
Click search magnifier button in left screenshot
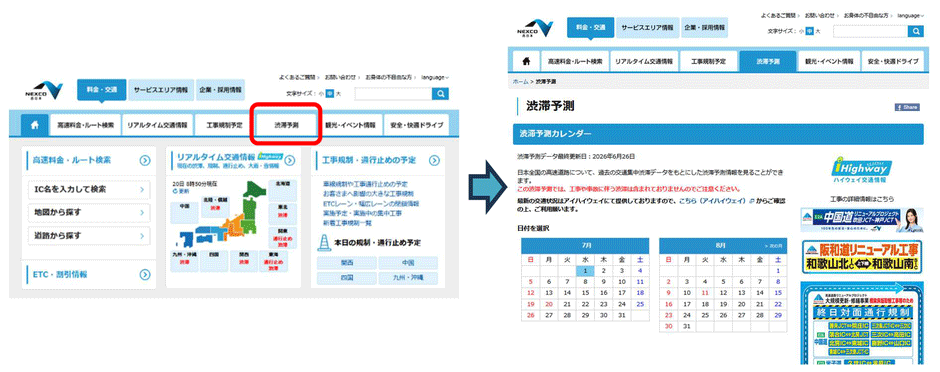click(x=440, y=93)
